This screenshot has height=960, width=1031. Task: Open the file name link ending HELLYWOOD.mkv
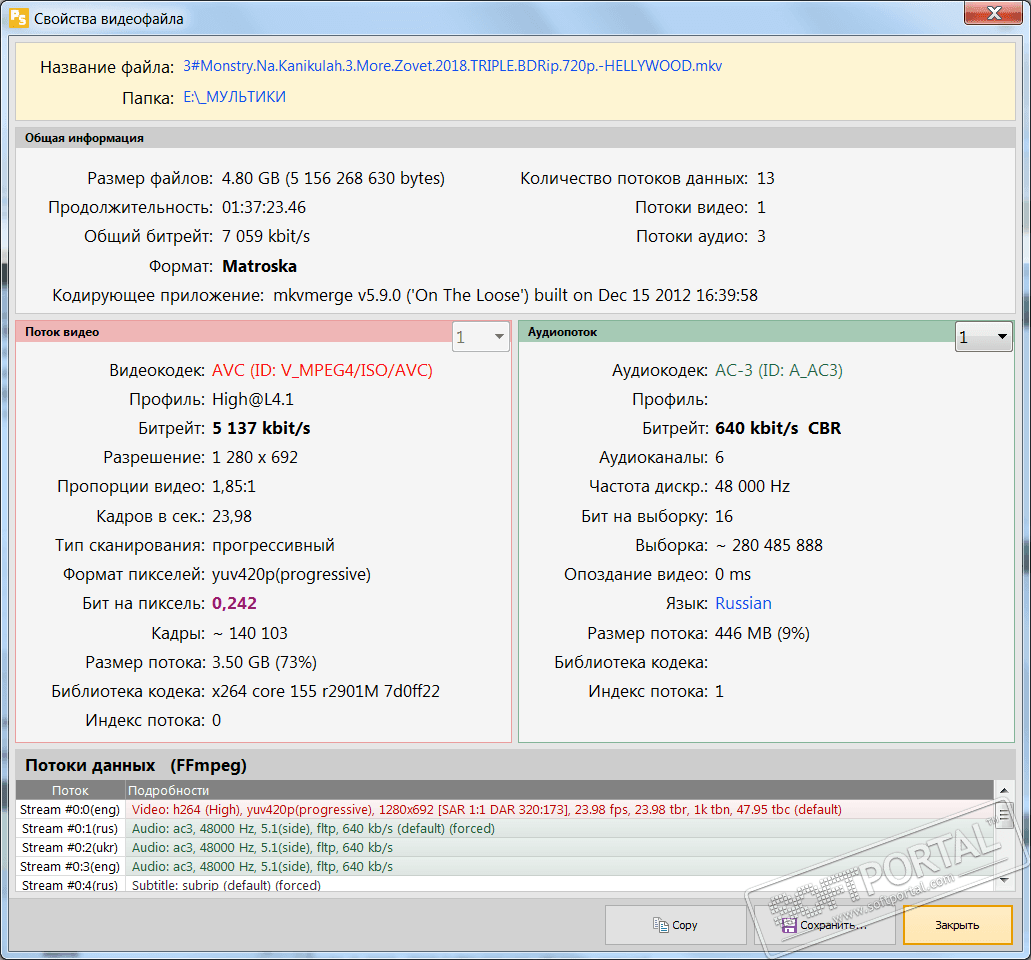452,66
